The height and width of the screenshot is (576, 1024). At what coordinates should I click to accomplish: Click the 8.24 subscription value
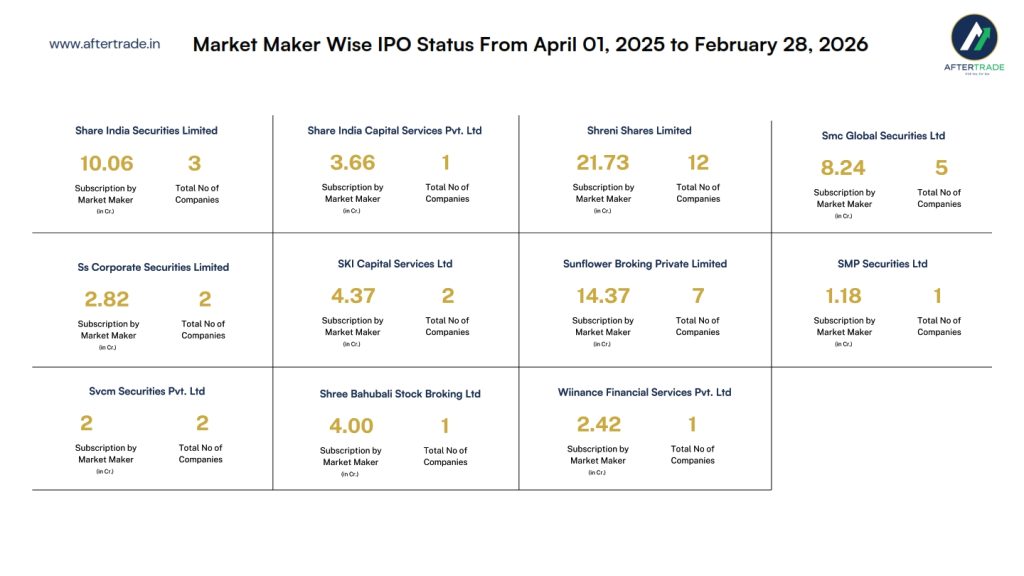click(843, 168)
